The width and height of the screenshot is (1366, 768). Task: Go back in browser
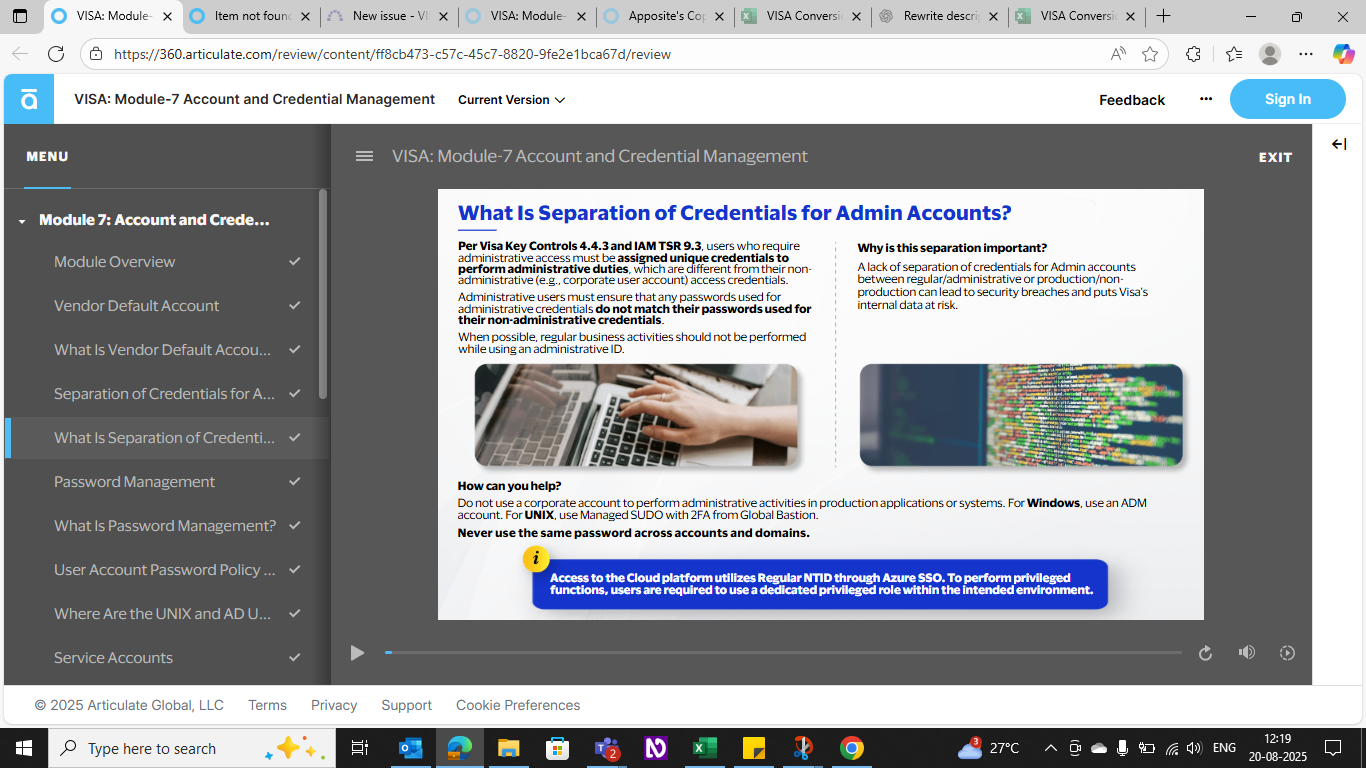click(20, 54)
